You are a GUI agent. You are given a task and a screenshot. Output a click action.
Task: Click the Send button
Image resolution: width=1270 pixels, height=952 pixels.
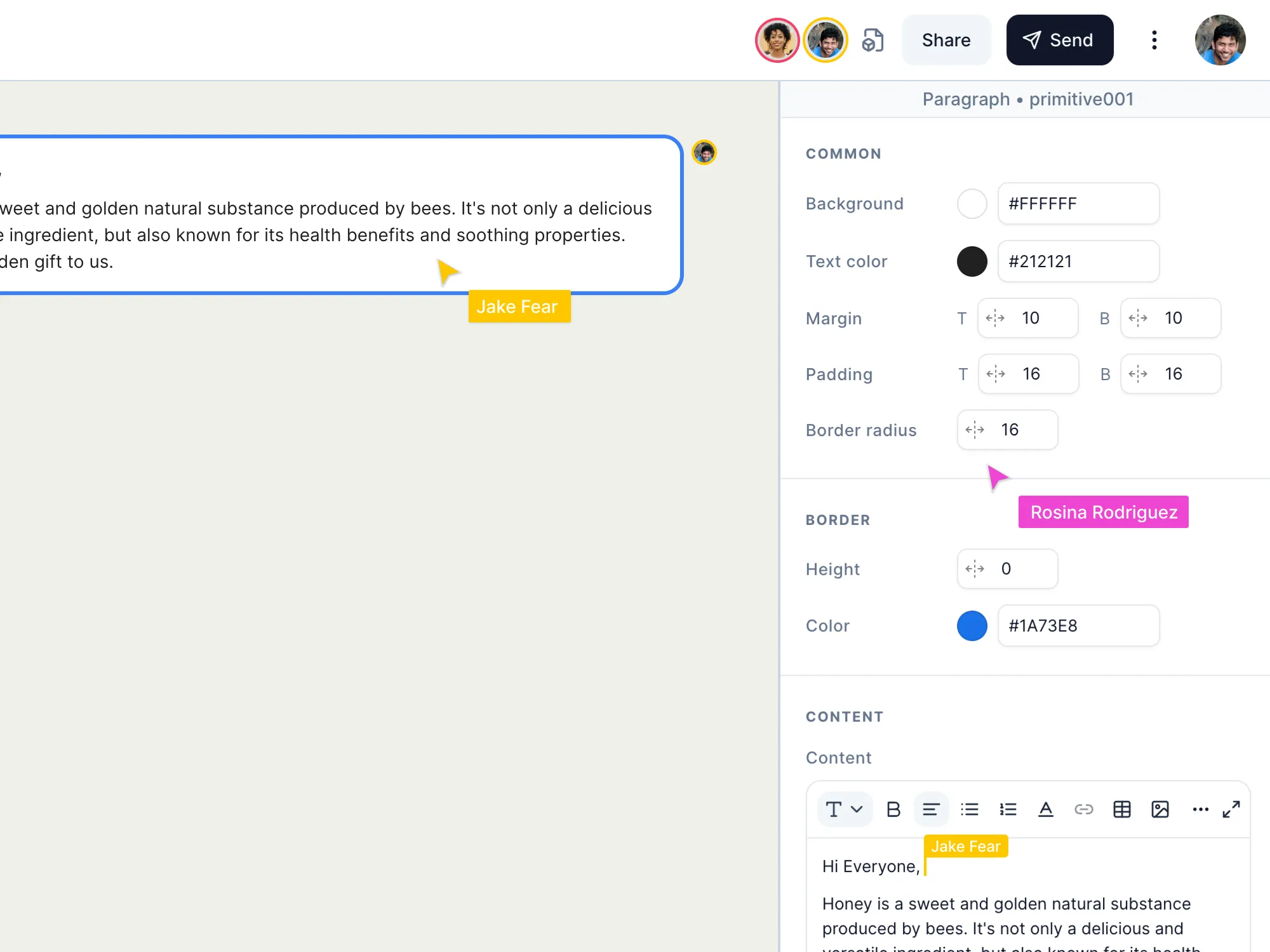1059,40
